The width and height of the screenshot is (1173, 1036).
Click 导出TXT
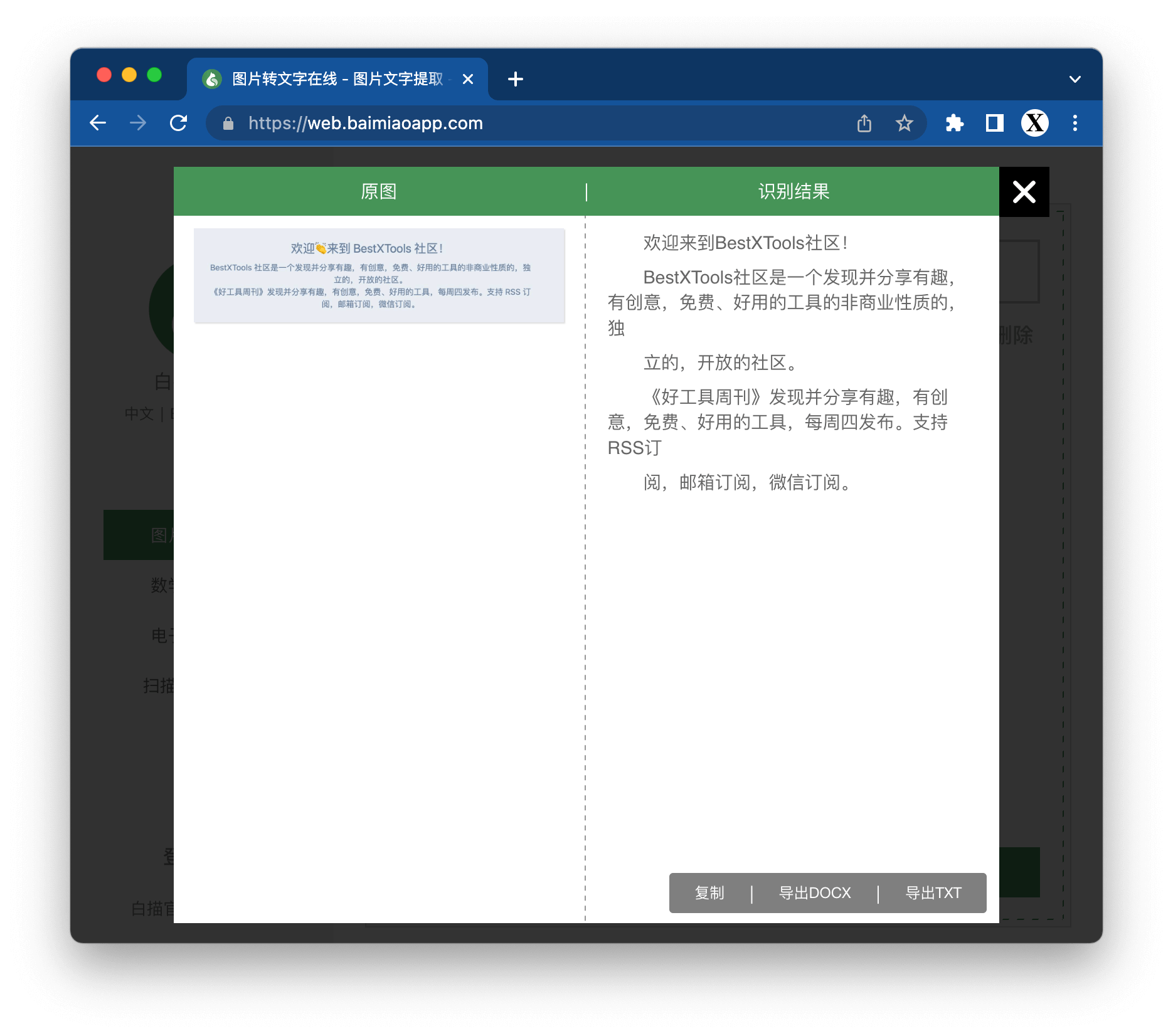click(x=933, y=892)
